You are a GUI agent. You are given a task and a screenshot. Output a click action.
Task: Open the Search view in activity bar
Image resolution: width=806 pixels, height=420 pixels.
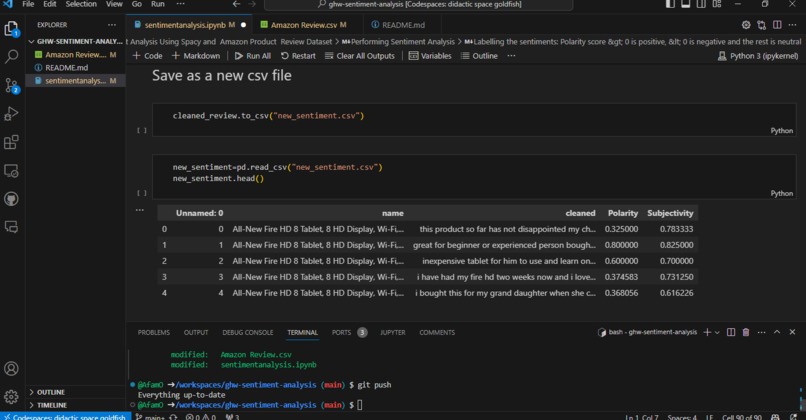[x=11, y=56]
